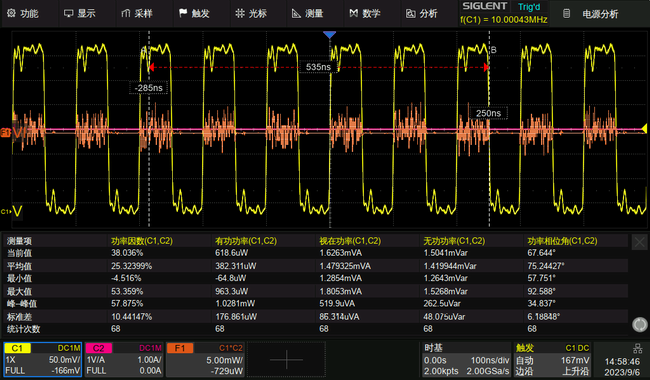
Task: Open the 触发 trigger menu
Action: (194, 14)
